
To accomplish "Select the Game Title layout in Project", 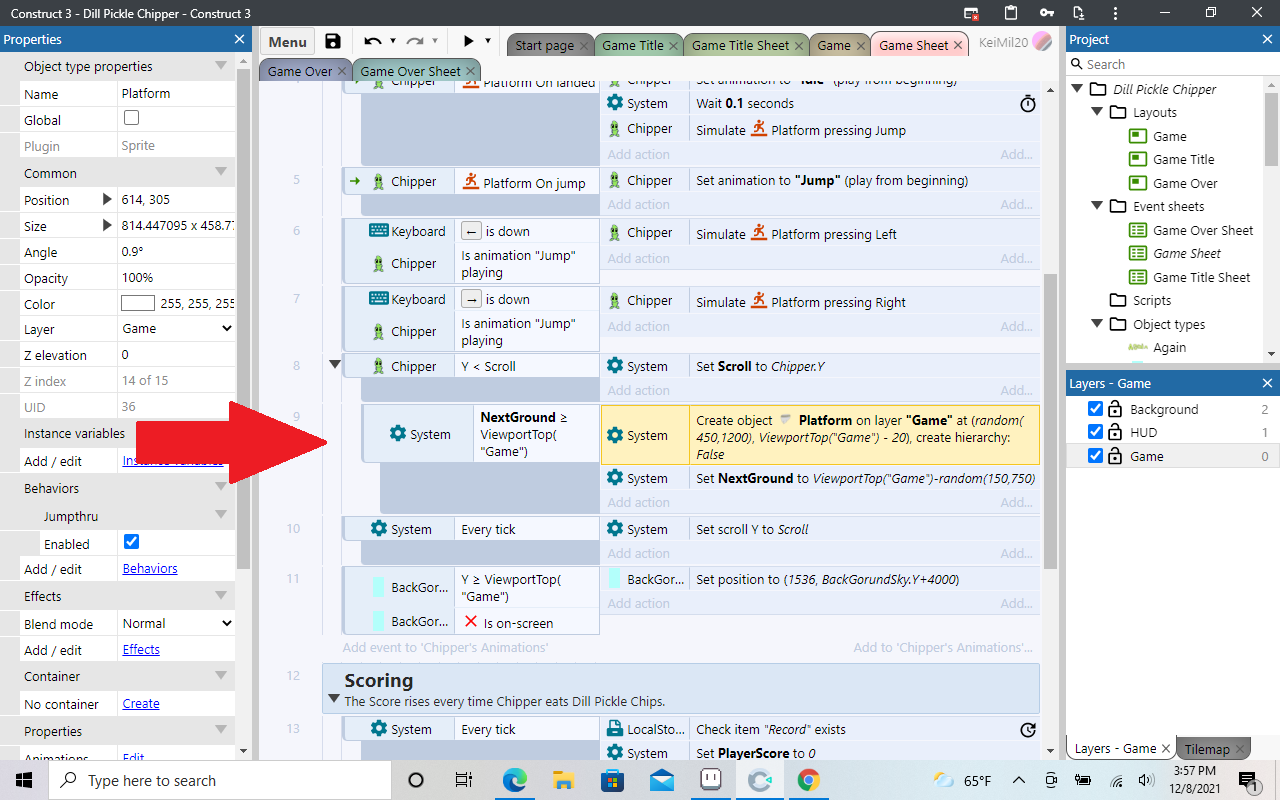I will coord(1184,159).
